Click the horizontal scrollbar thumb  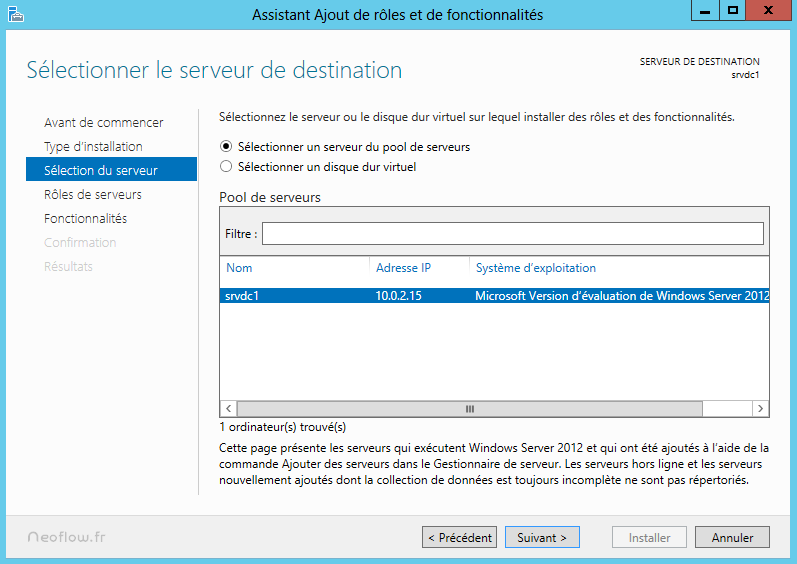(470, 409)
